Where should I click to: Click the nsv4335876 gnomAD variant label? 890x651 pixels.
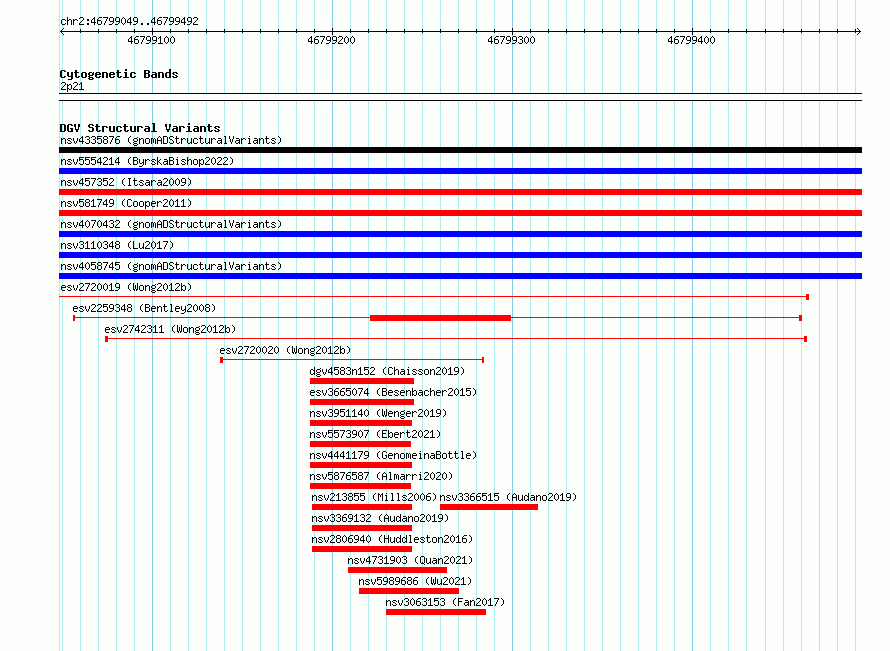(x=171, y=140)
